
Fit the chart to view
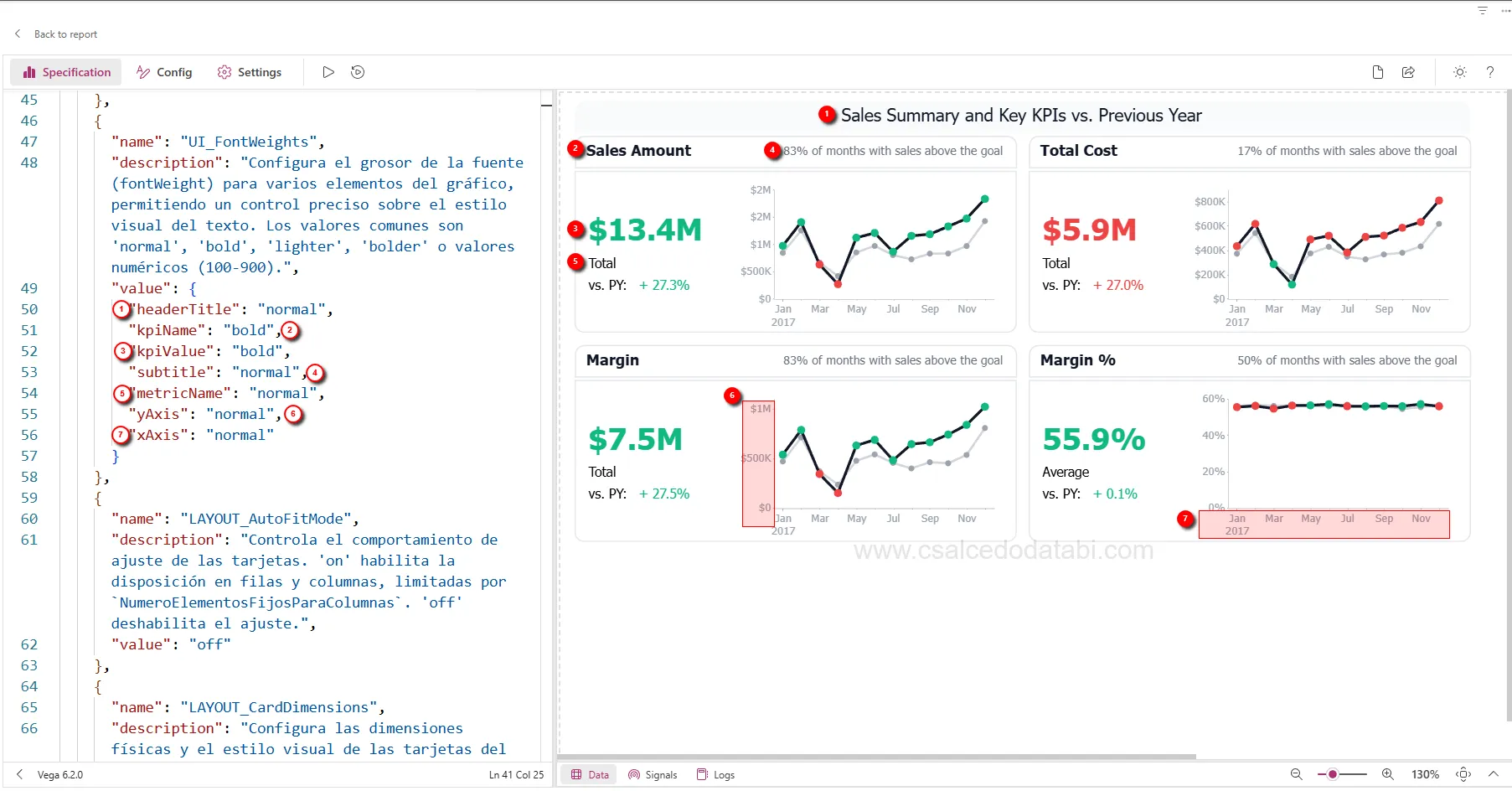coord(1463,774)
